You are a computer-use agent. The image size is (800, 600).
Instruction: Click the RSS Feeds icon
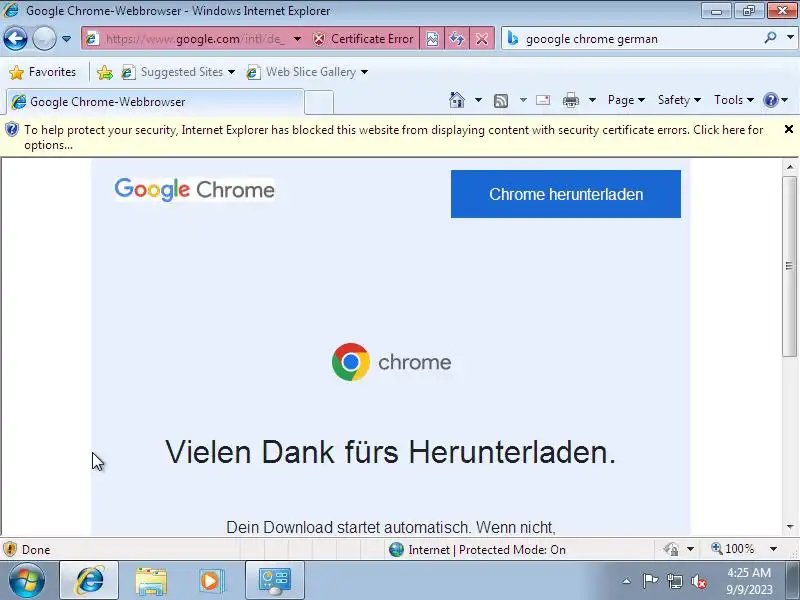click(x=501, y=101)
